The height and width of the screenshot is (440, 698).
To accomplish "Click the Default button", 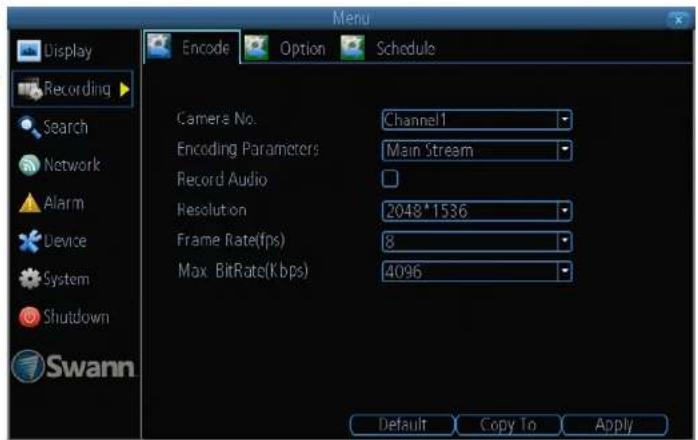I will click(402, 425).
